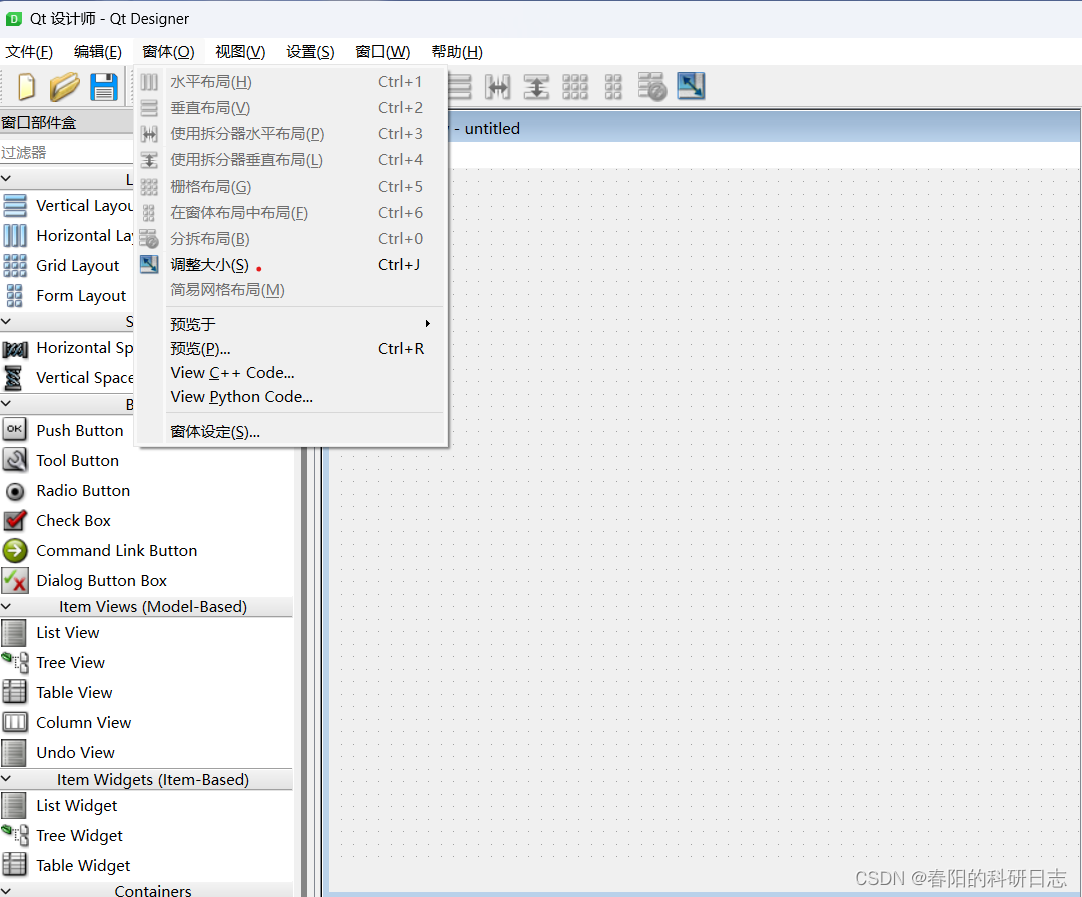The height and width of the screenshot is (897, 1082).
Task: Select the Tool Button widget icon
Action: tap(15, 460)
